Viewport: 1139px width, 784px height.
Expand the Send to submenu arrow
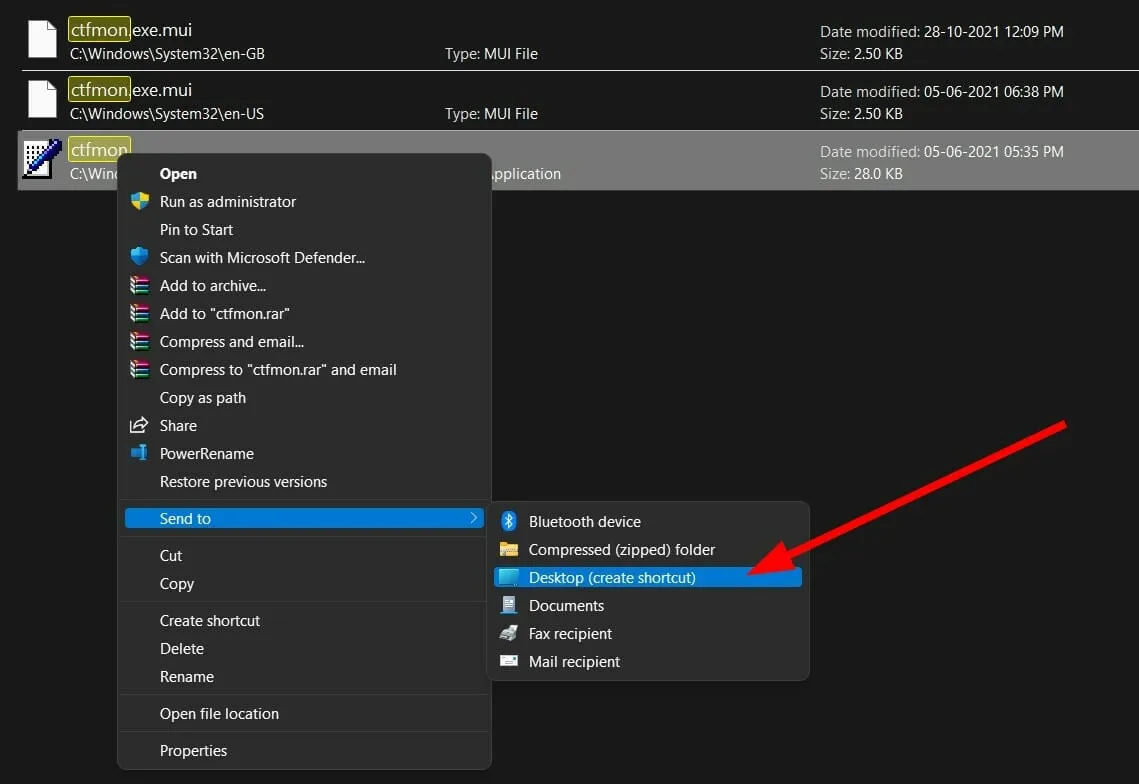coord(473,518)
